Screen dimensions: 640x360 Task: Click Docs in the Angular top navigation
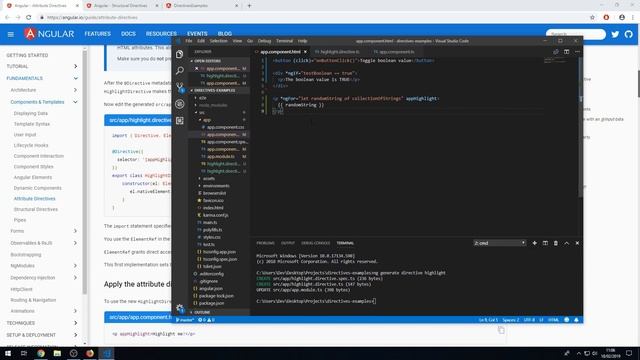pos(128,34)
